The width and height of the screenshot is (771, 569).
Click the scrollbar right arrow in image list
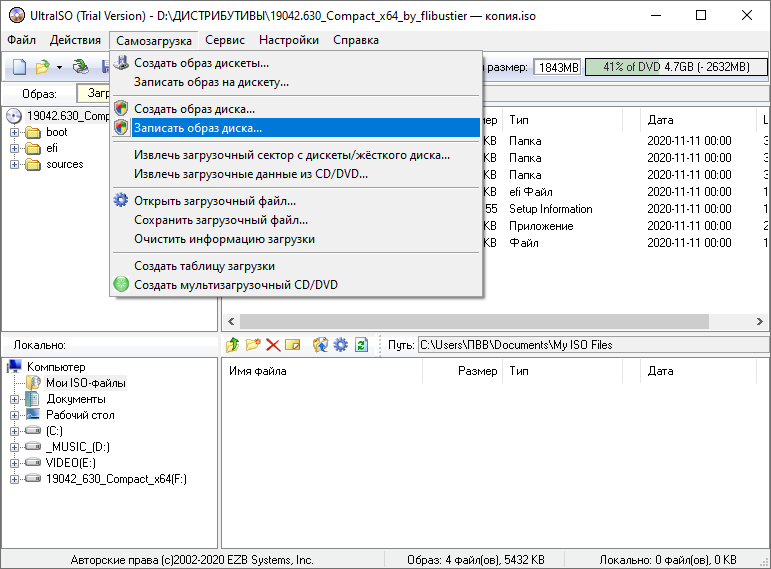[x=760, y=321]
